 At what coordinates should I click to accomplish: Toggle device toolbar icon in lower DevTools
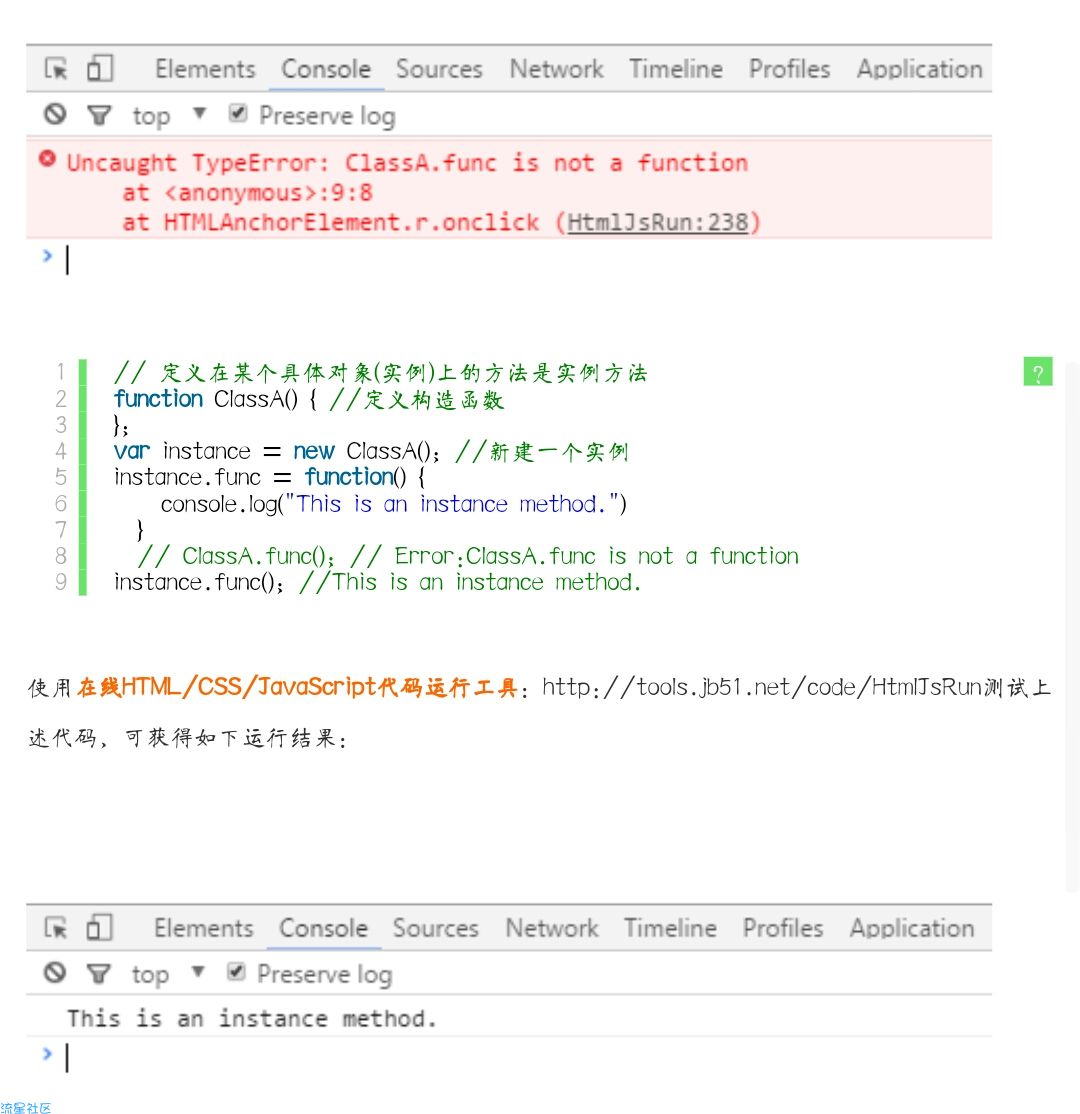click(99, 928)
